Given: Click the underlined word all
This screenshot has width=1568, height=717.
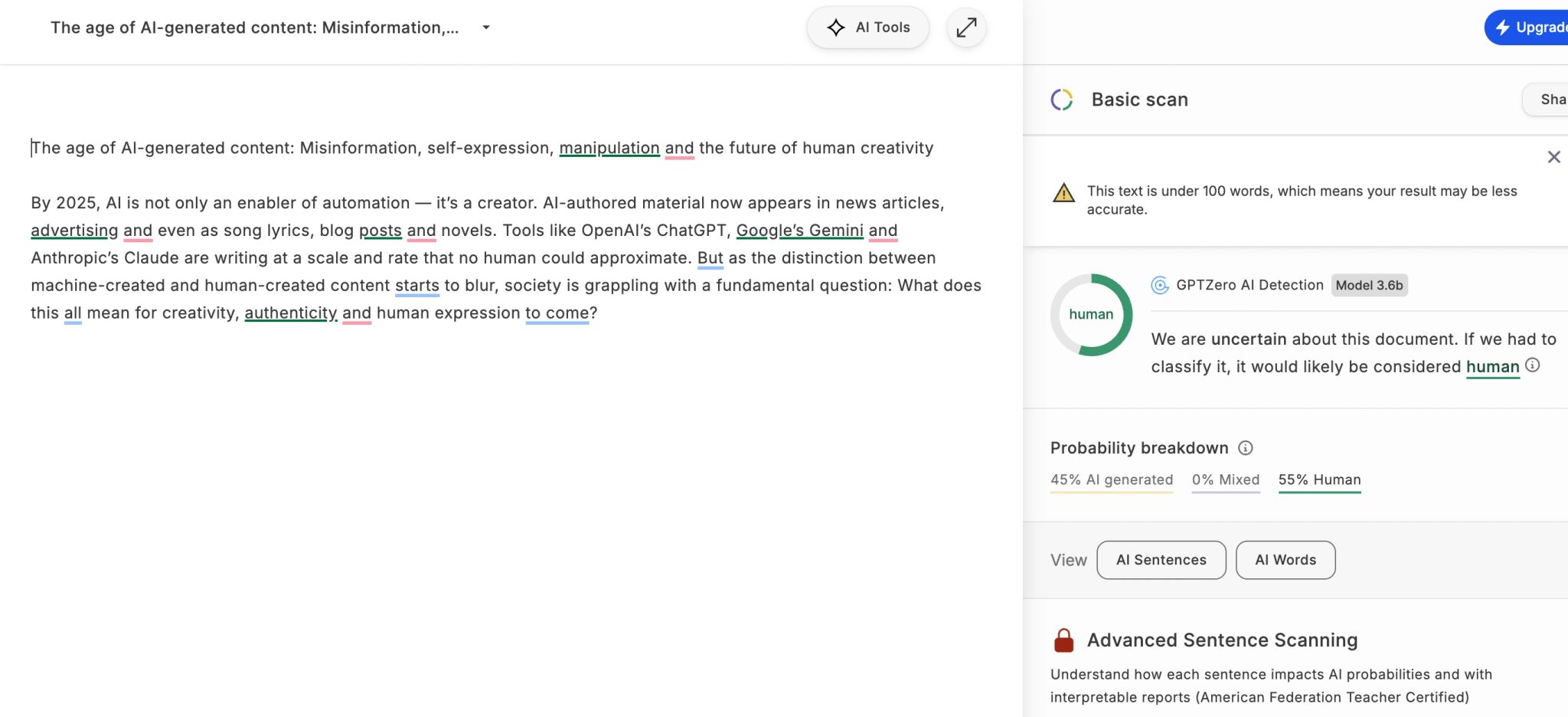Looking at the screenshot, I should tap(73, 313).
